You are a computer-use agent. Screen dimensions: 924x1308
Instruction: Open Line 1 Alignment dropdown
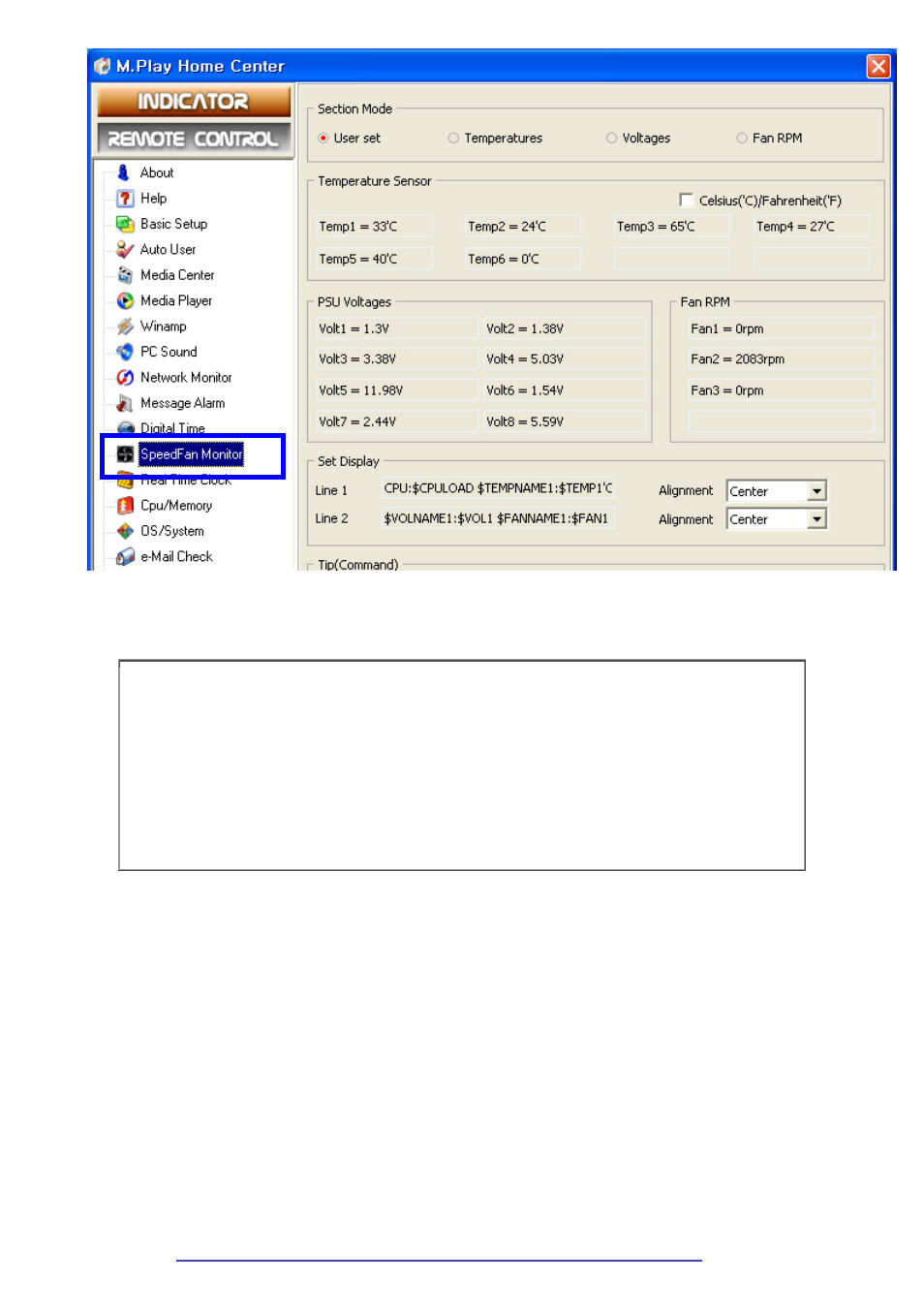(x=816, y=491)
